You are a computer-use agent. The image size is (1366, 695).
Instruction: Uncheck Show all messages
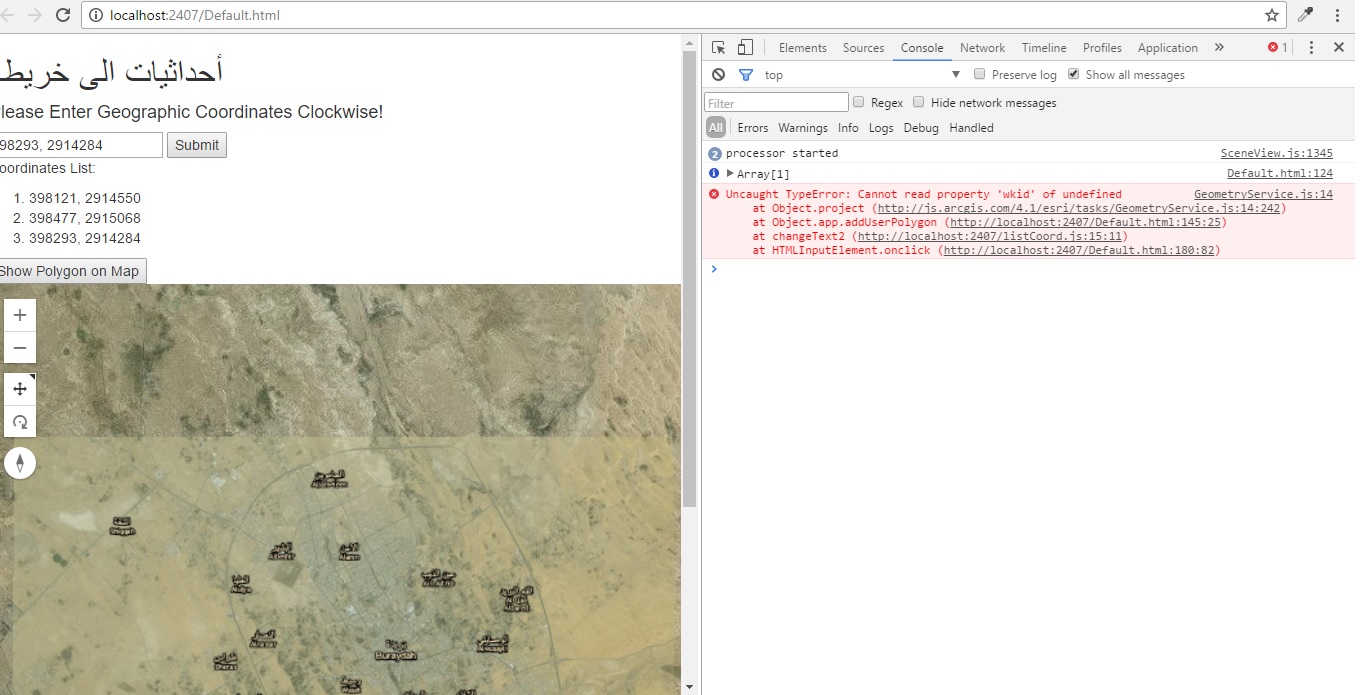pyautogui.click(x=1074, y=74)
